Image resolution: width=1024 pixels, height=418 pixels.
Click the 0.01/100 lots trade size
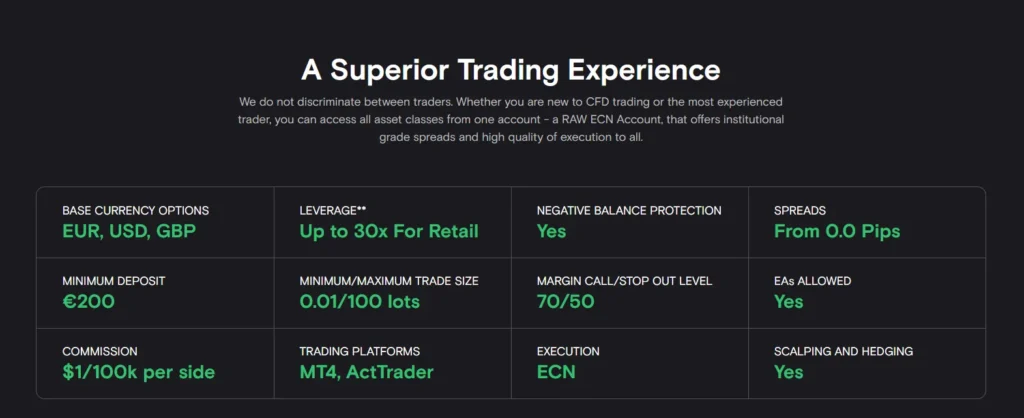coord(360,301)
